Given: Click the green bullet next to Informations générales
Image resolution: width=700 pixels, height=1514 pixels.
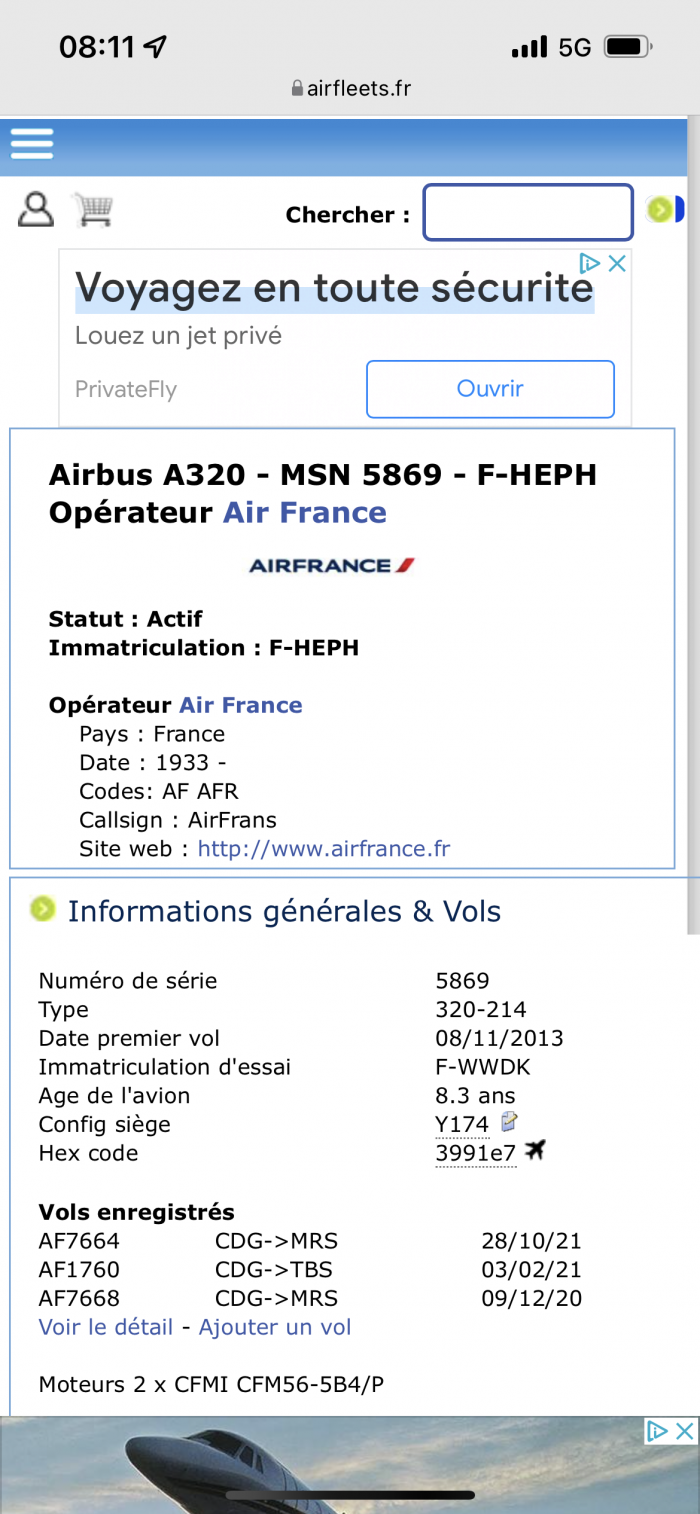Looking at the screenshot, I should 42,909.
